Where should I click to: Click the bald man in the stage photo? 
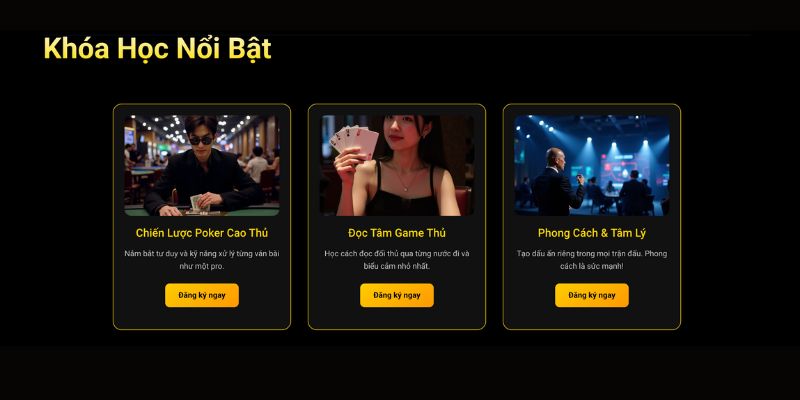[x=556, y=182]
